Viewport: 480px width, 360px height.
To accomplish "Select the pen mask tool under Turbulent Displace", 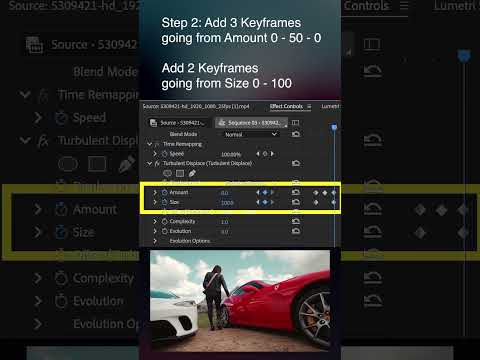I will [x=192, y=173].
